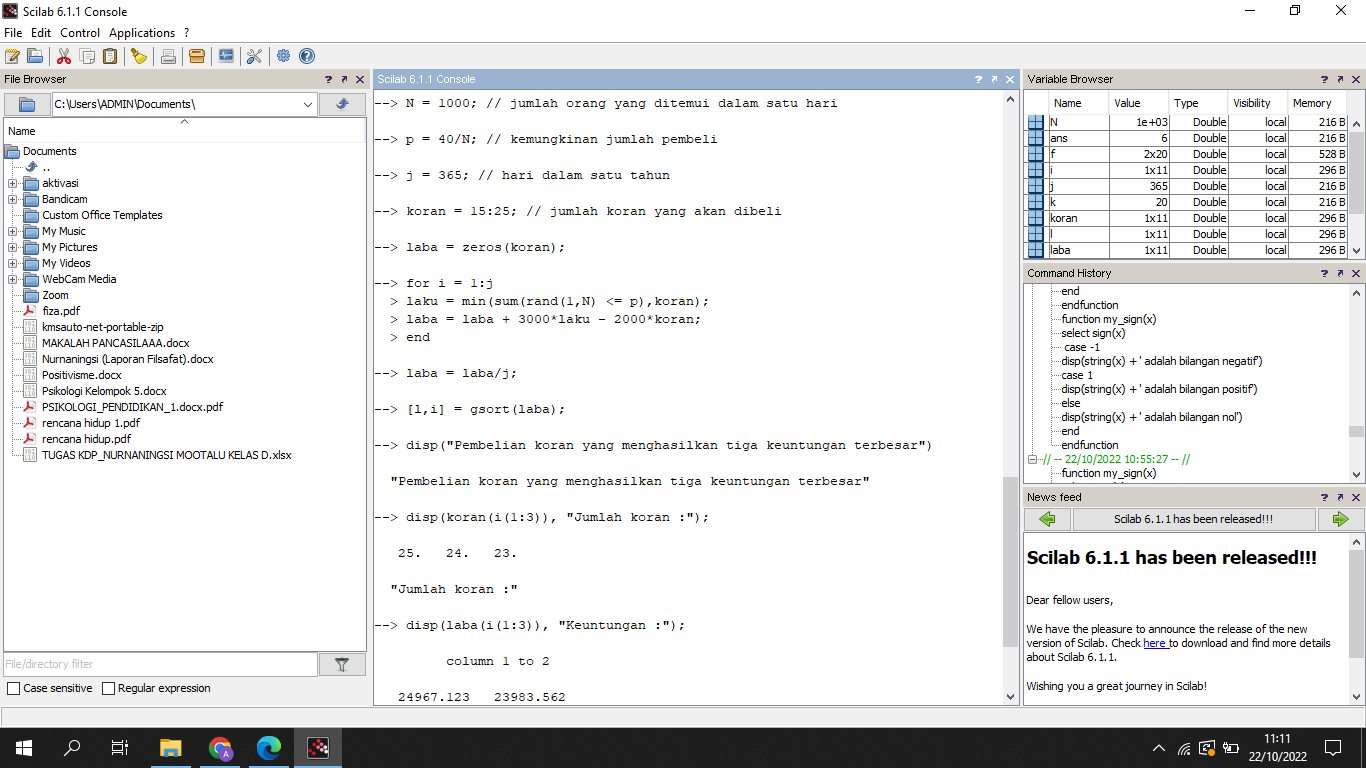Go to next news feed item
Screen dimensions: 1366x768
pyautogui.click(x=1341, y=519)
